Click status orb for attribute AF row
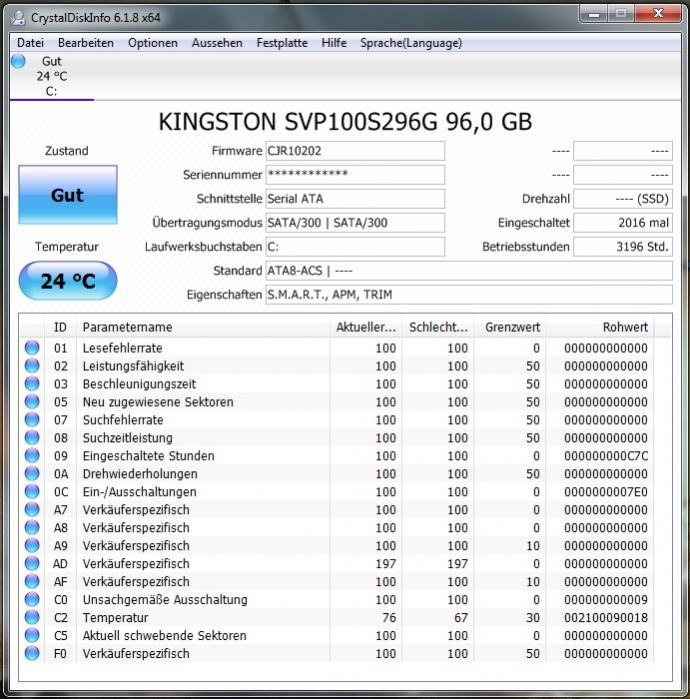The image size is (690, 699). tap(32, 581)
